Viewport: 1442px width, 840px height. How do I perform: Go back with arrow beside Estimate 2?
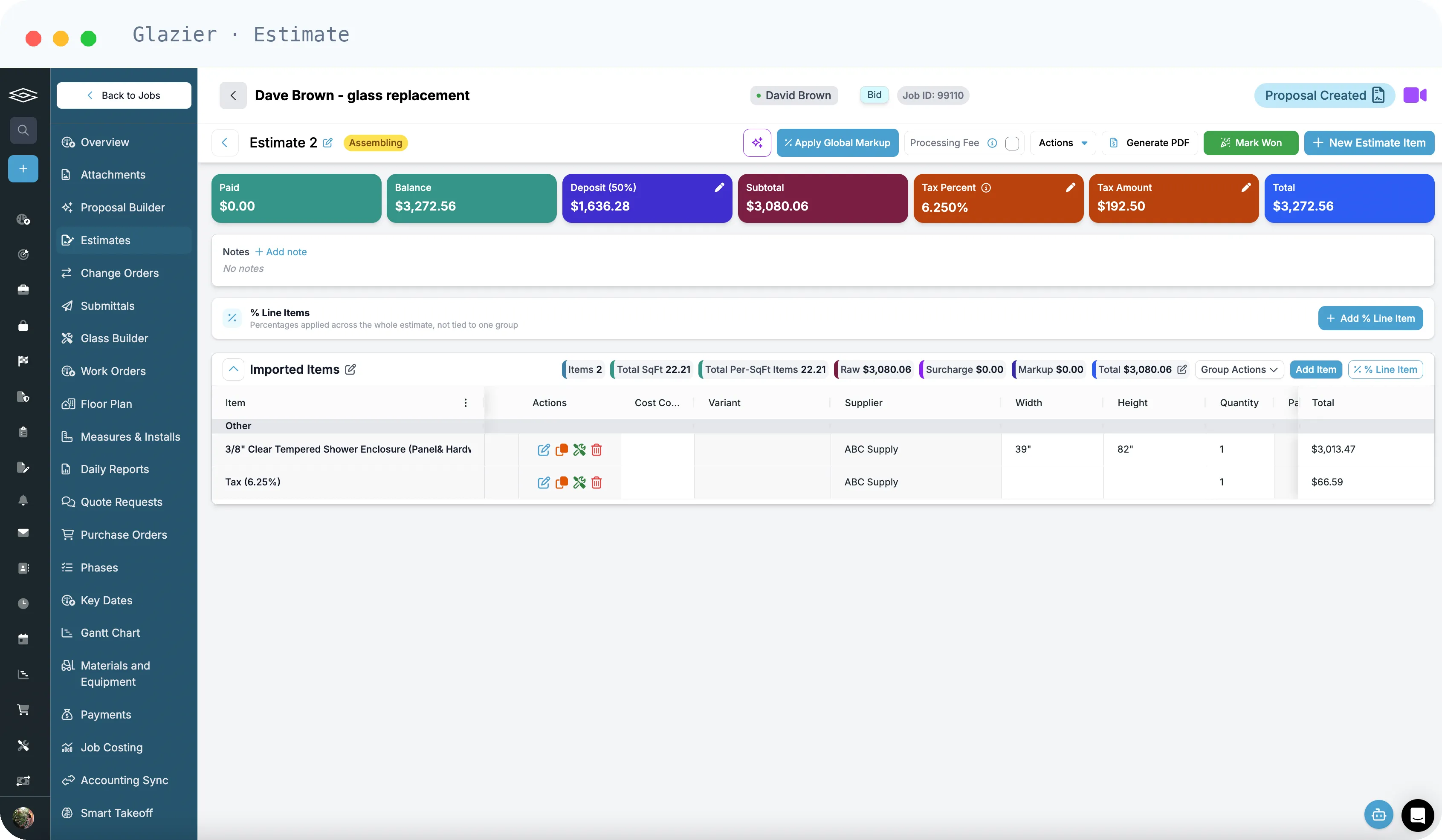224,143
